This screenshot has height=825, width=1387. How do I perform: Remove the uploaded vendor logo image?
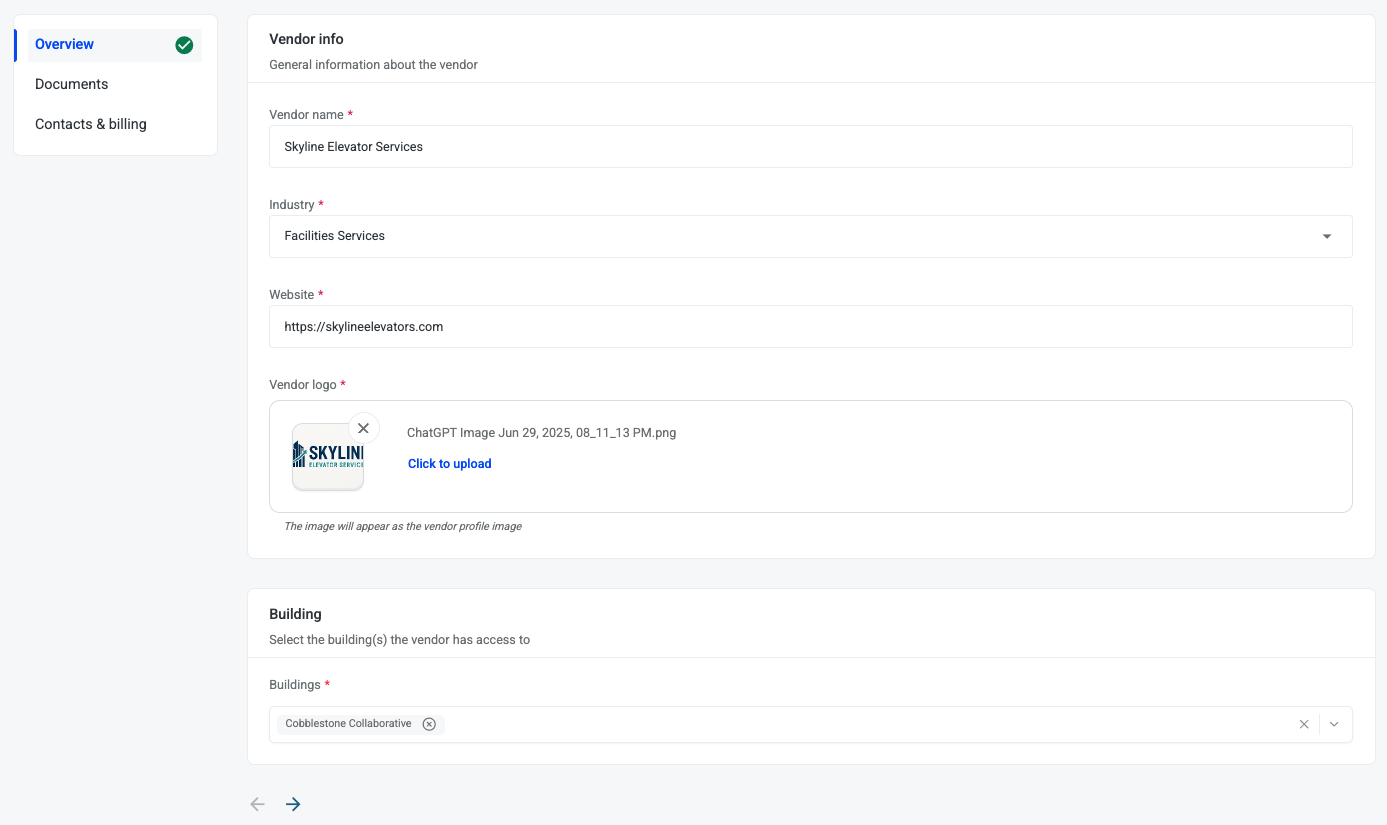coord(363,428)
